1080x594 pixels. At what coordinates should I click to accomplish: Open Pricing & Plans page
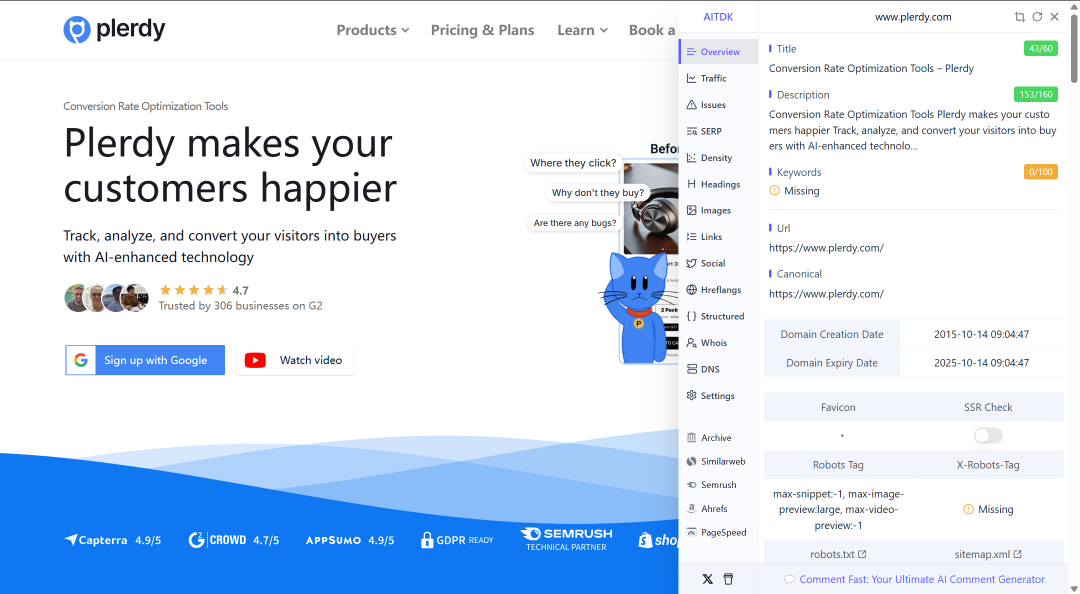482,30
